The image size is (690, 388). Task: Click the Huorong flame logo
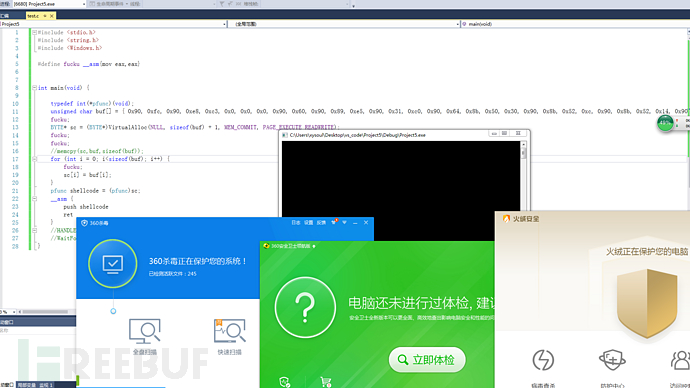coord(506,219)
